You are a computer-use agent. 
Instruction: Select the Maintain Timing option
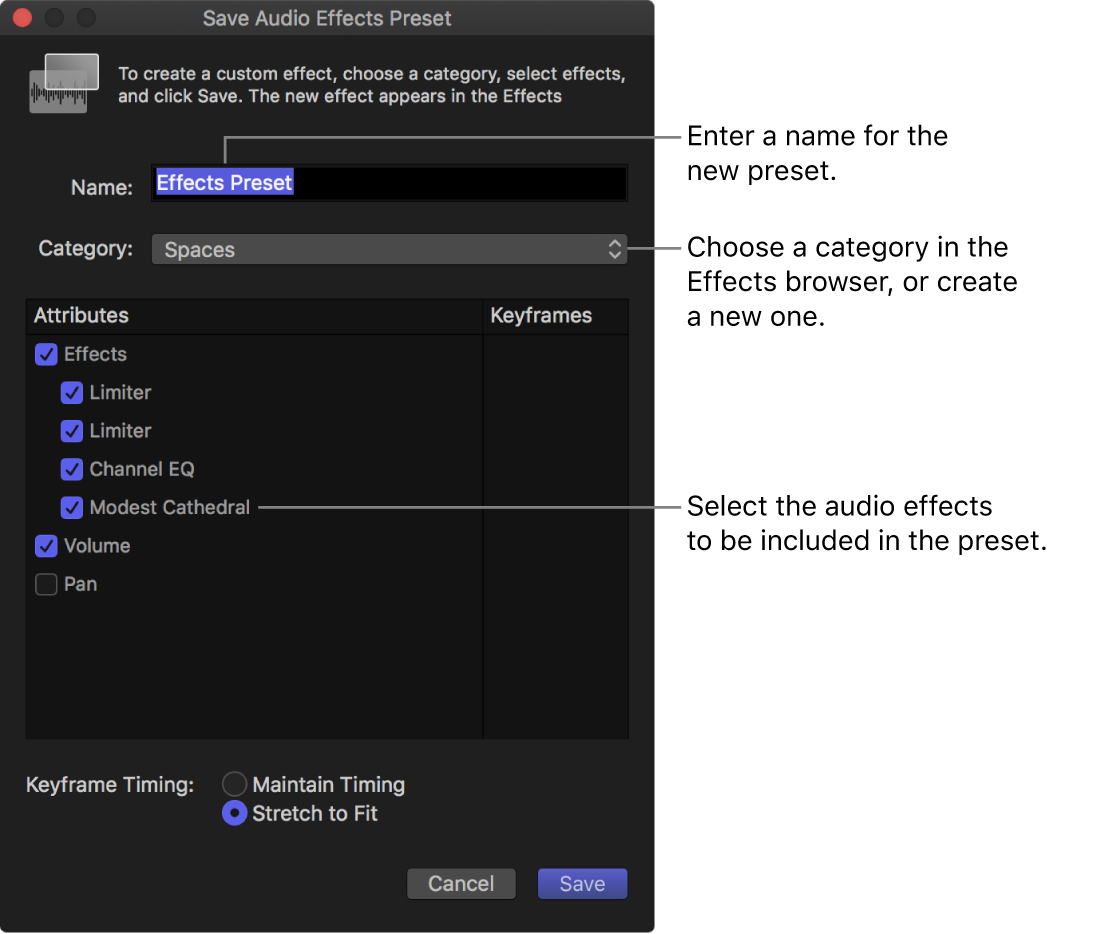234,784
